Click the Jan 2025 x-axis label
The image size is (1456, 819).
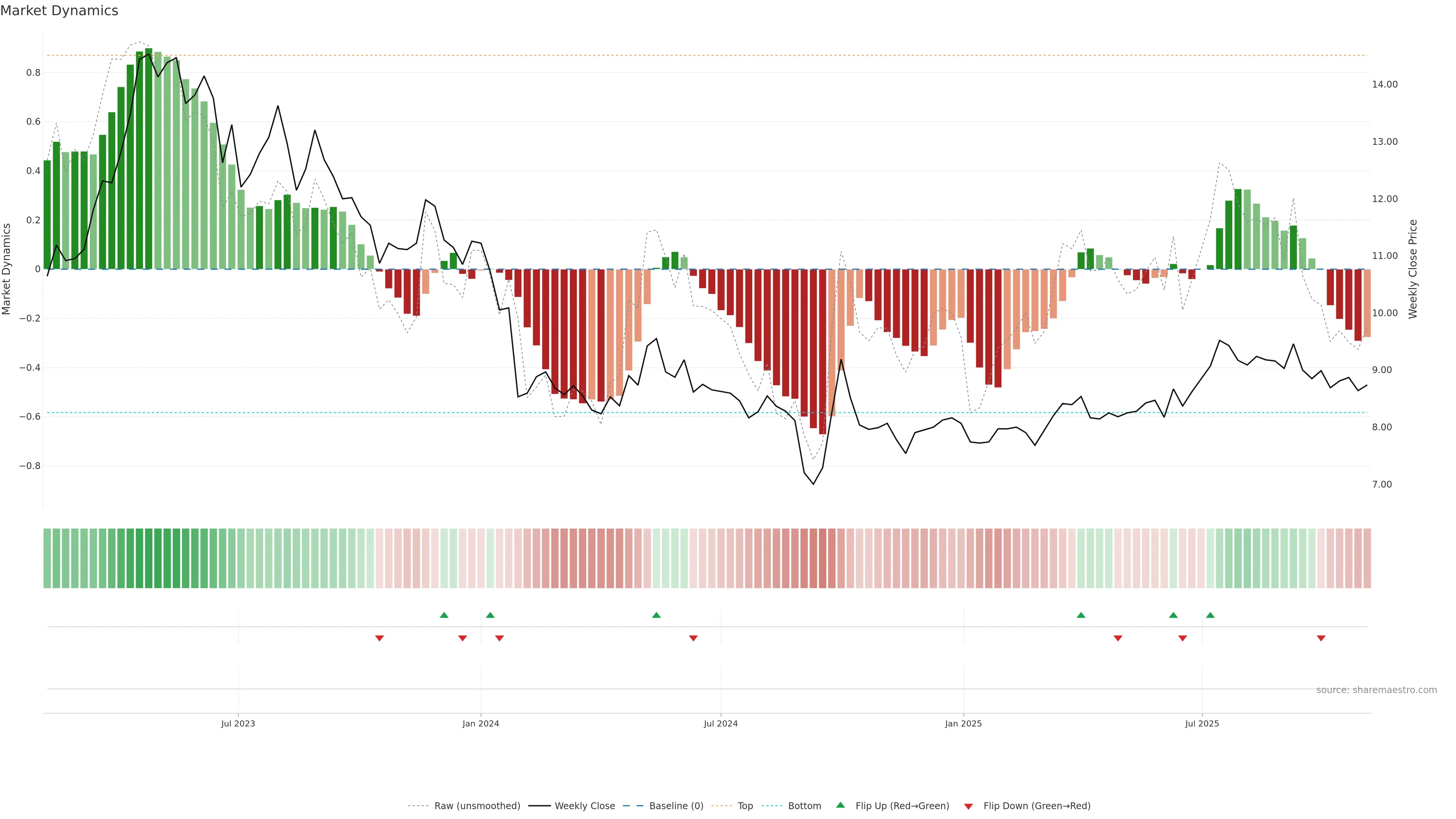click(963, 723)
